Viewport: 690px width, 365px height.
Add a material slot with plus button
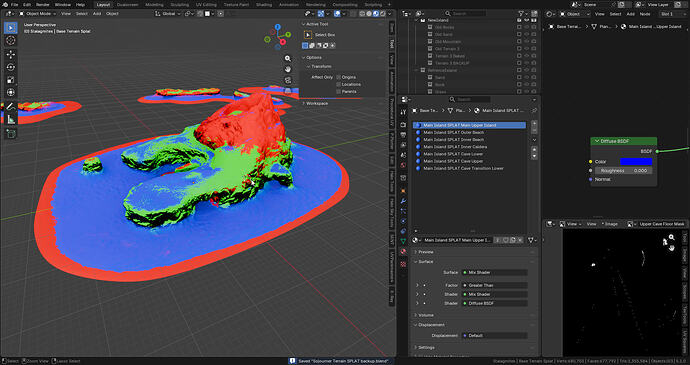[534, 125]
